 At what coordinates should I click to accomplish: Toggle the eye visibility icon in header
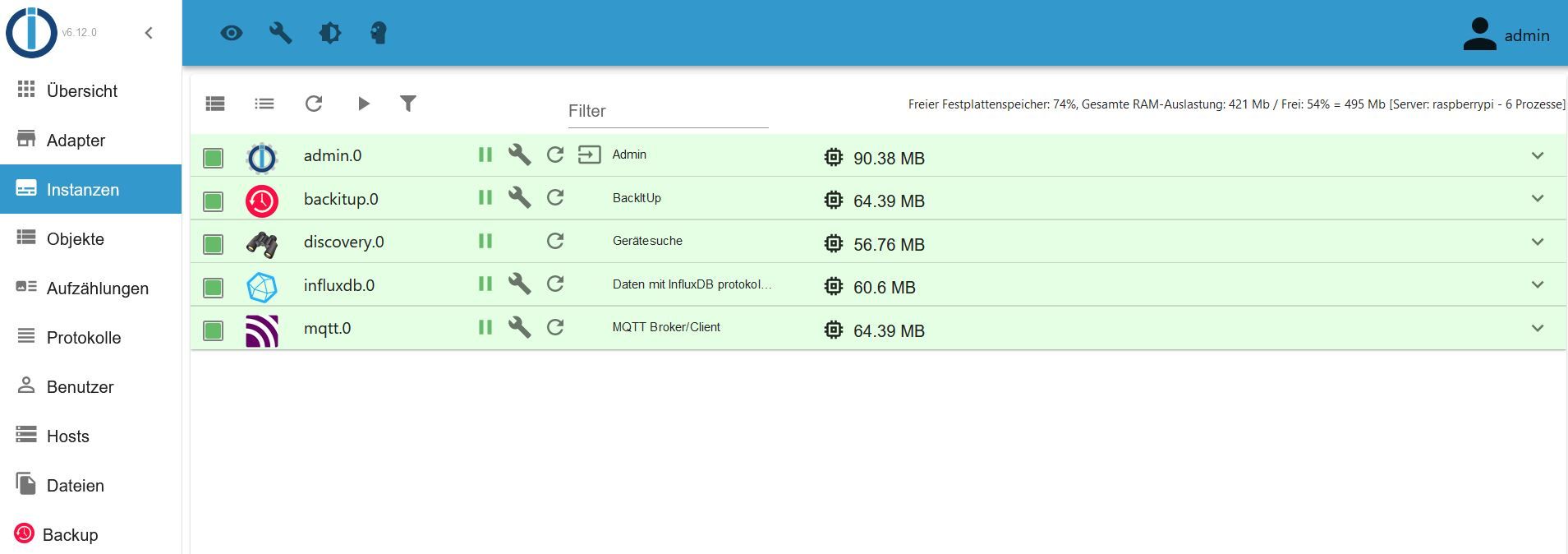[232, 33]
